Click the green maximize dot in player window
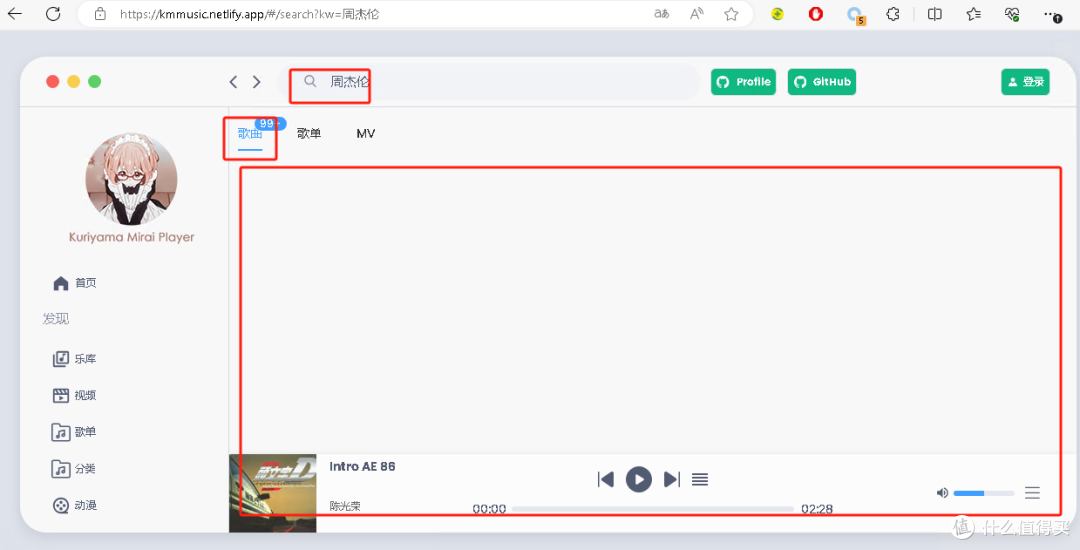This screenshot has width=1080, height=550. pyautogui.click(x=94, y=81)
